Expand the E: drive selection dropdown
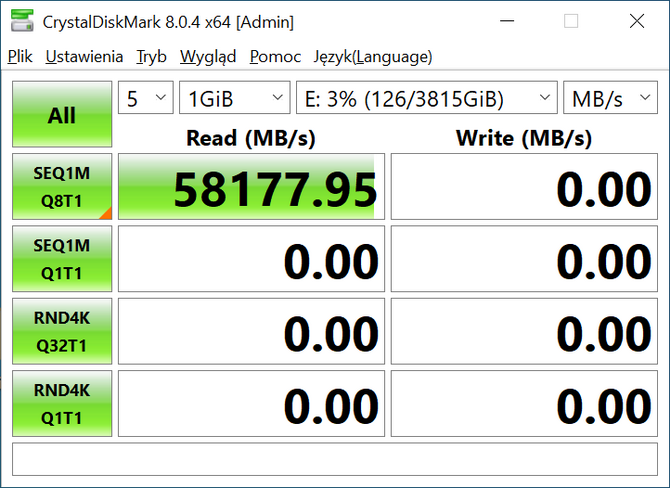The width and height of the screenshot is (670, 488). tap(427, 97)
